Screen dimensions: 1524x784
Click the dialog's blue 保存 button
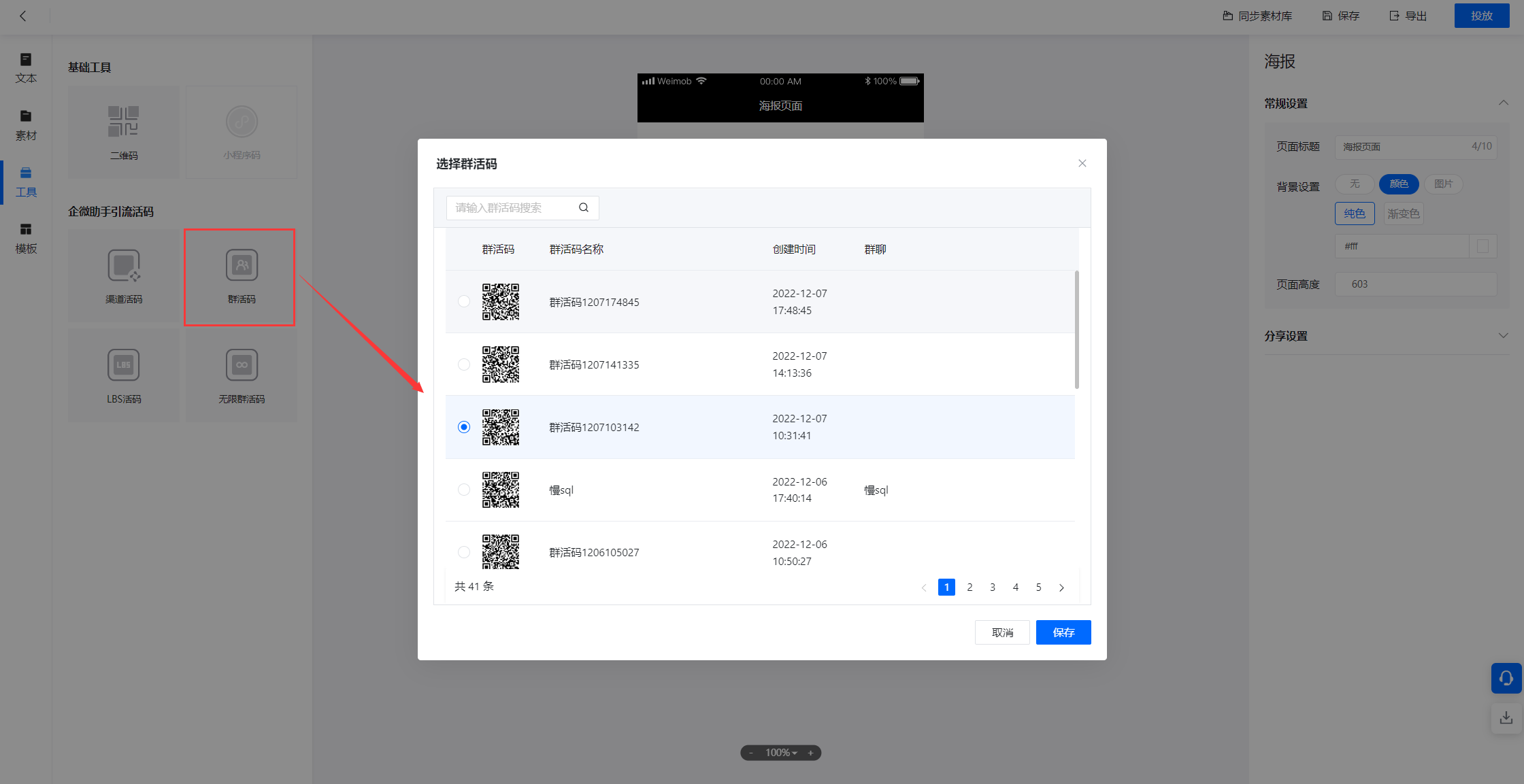1063,632
